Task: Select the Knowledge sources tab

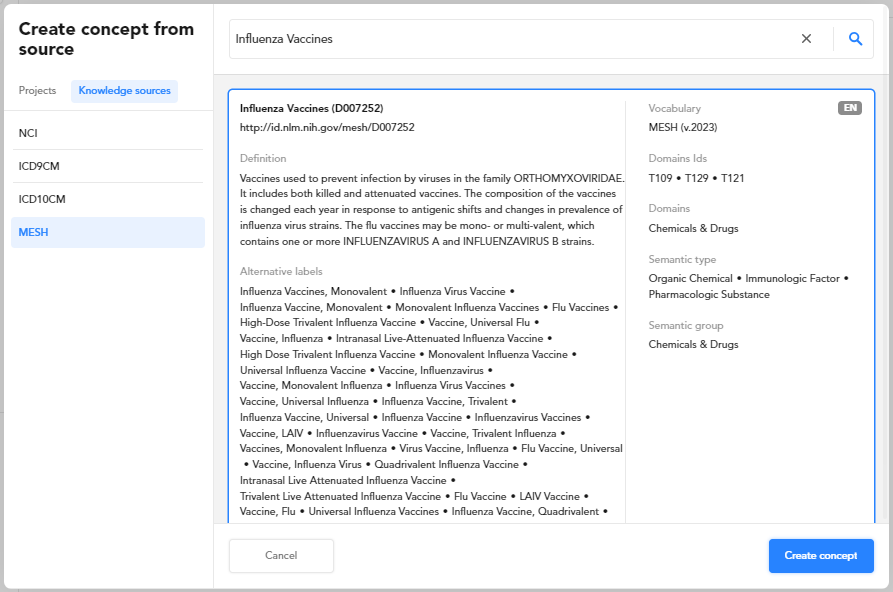Action: click(124, 91)
